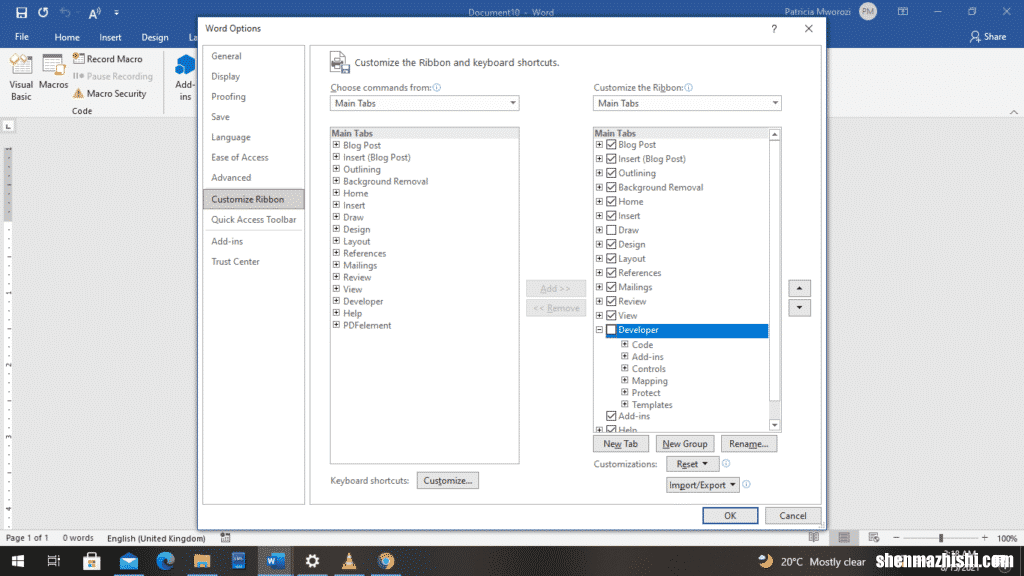
Task: Check the Draw tab checkbox
Action: [x=611, y=231]
